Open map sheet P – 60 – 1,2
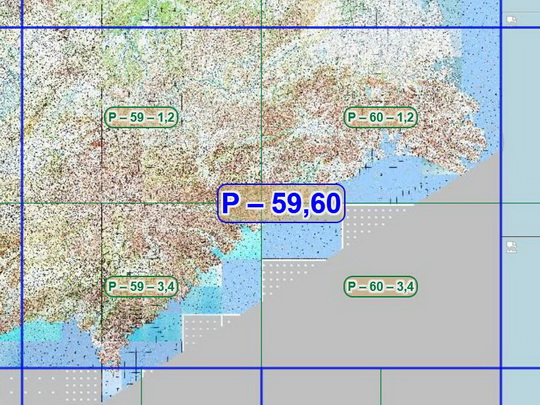 point(381,117)
